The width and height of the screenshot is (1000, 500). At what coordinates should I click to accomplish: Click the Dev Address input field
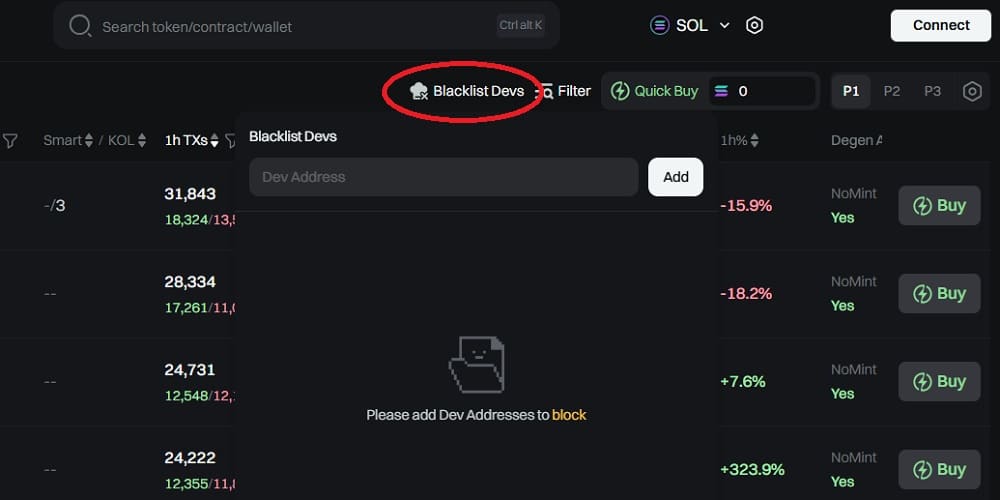[443, 177]
